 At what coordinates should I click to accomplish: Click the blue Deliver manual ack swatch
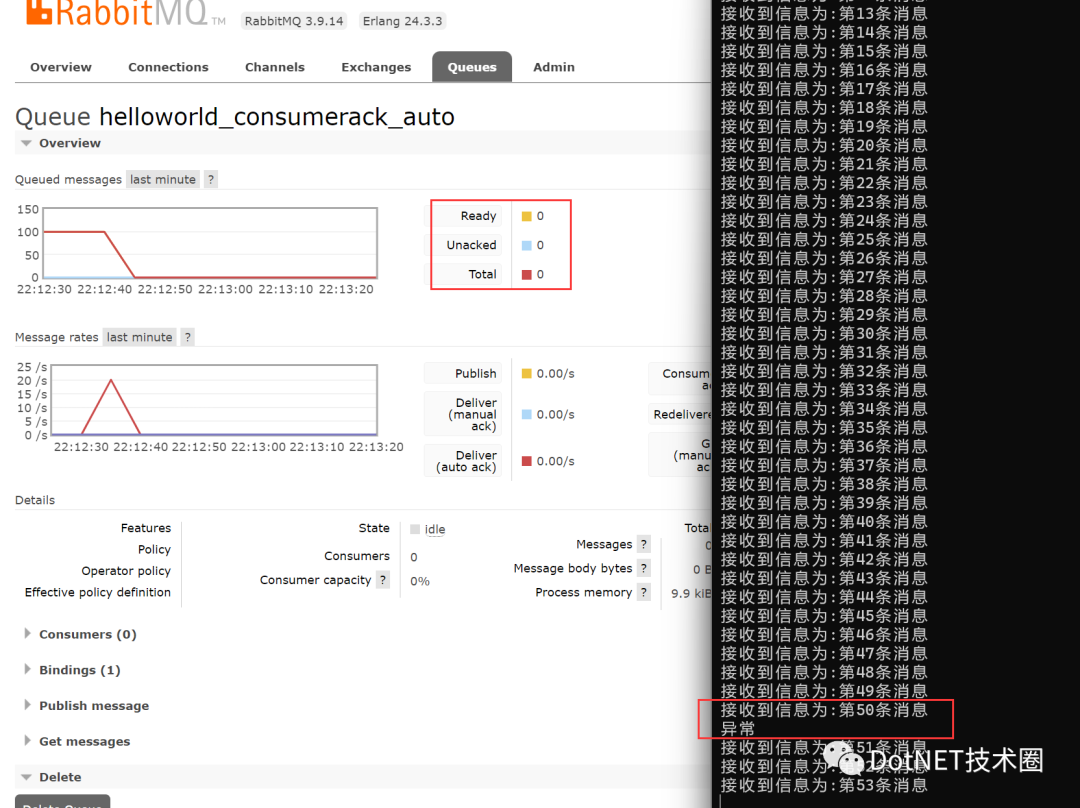[x=527, y=414]
